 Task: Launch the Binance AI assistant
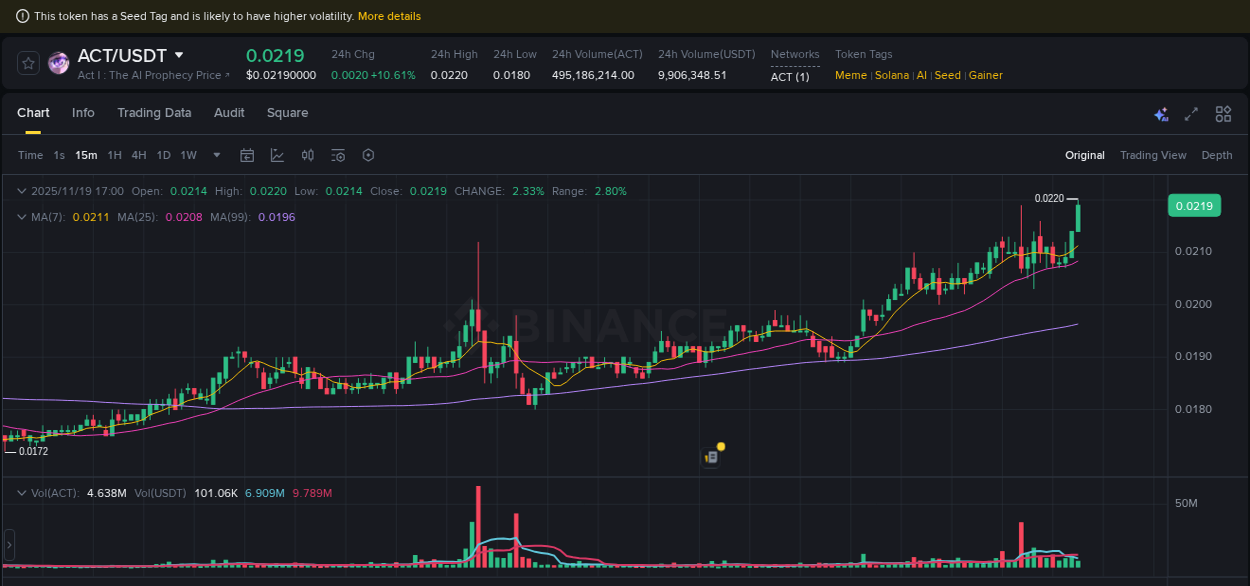[1161, 114]
